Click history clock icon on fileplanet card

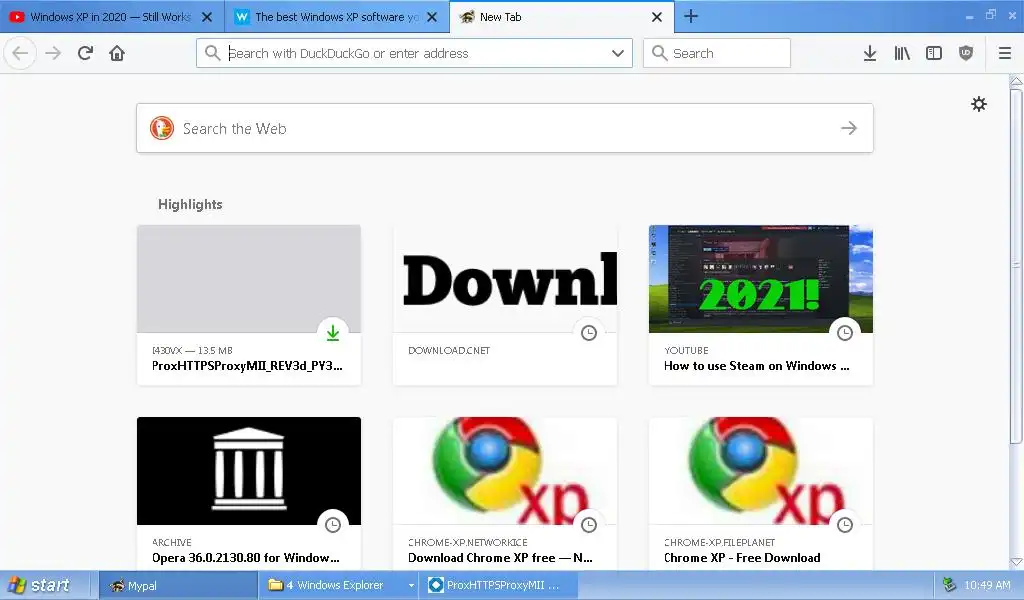click(x=845, y=525)
